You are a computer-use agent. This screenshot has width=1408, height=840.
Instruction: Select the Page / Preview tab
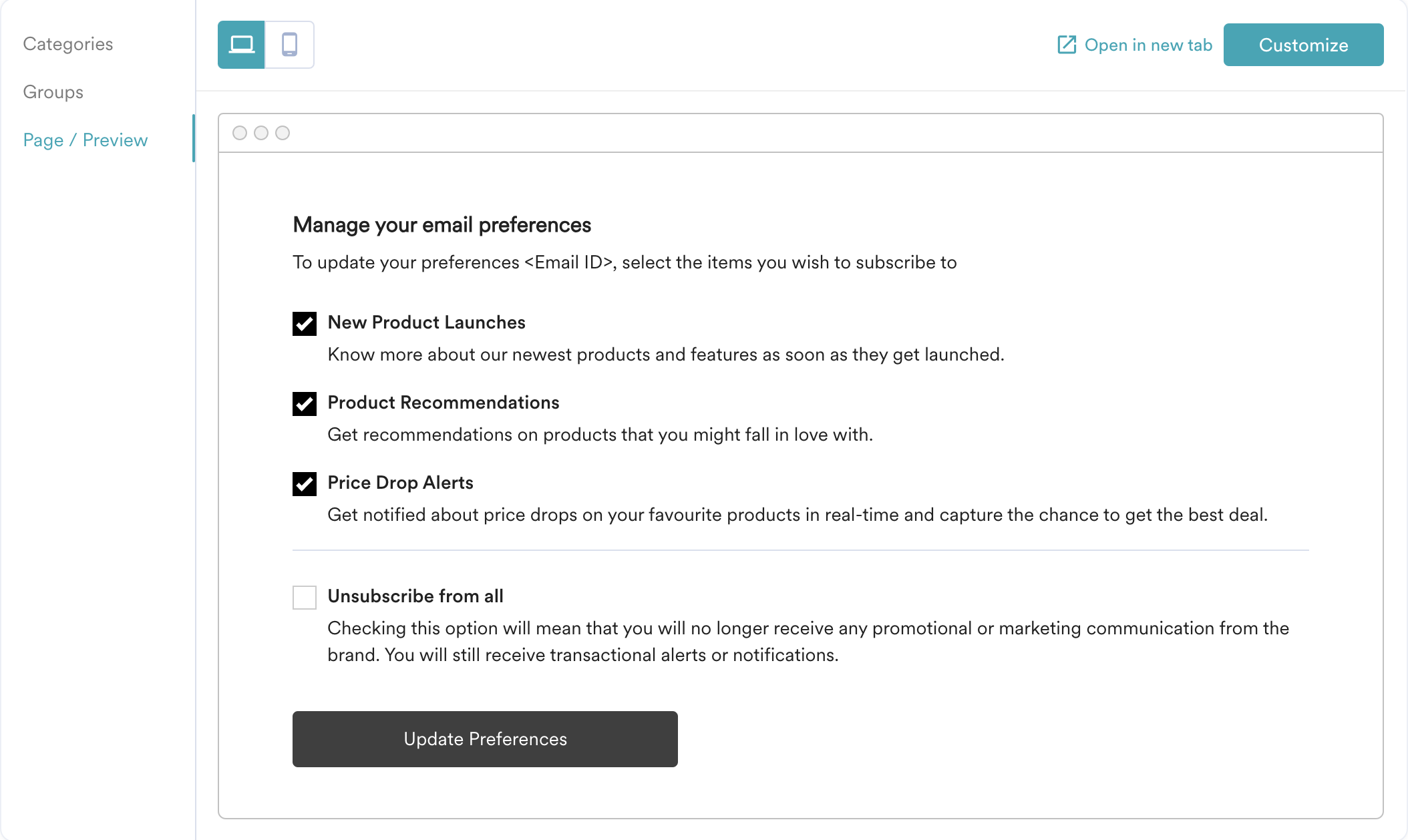(85, 140)
